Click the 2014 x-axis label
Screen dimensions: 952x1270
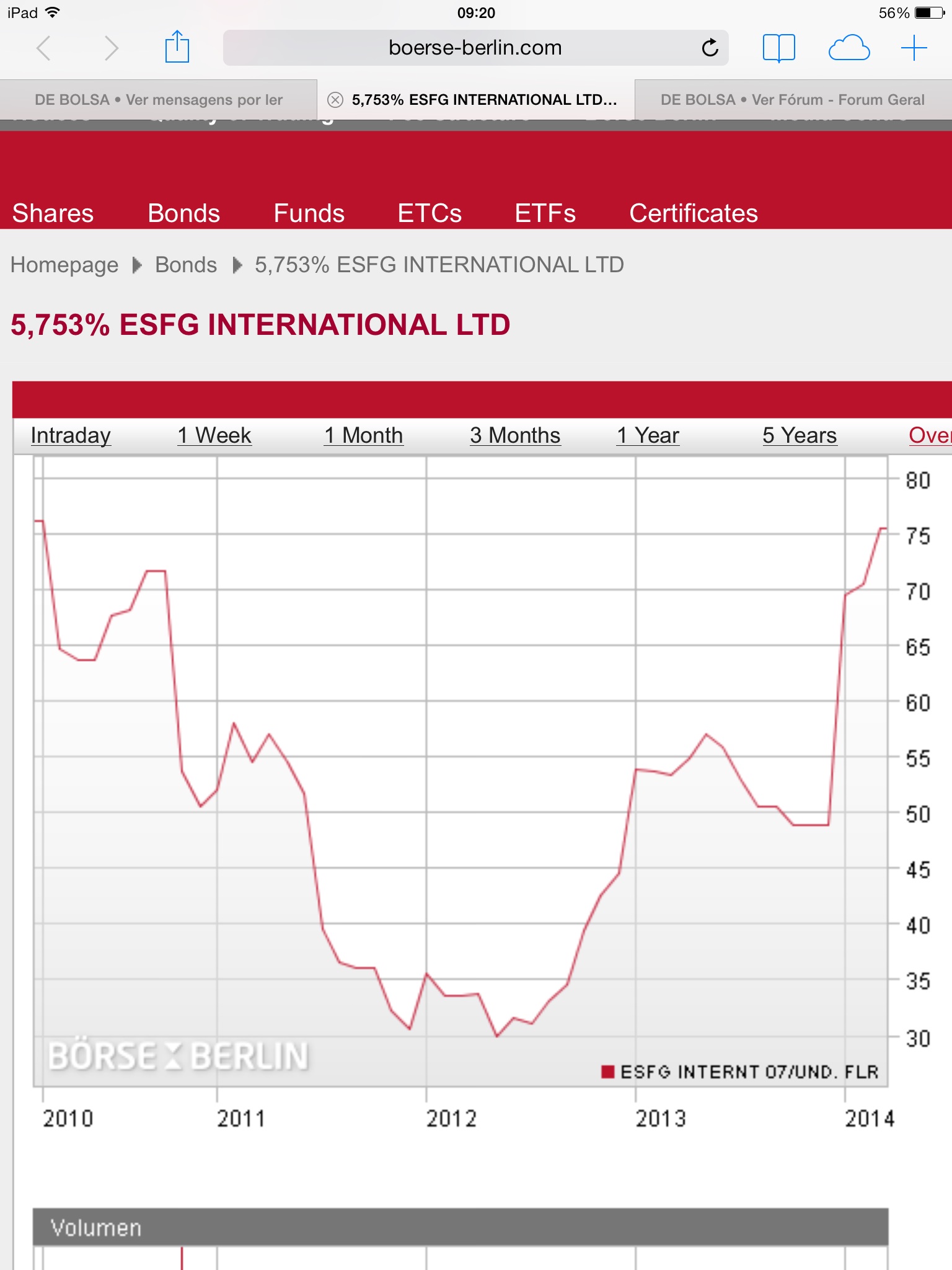tap(870, 1119)
